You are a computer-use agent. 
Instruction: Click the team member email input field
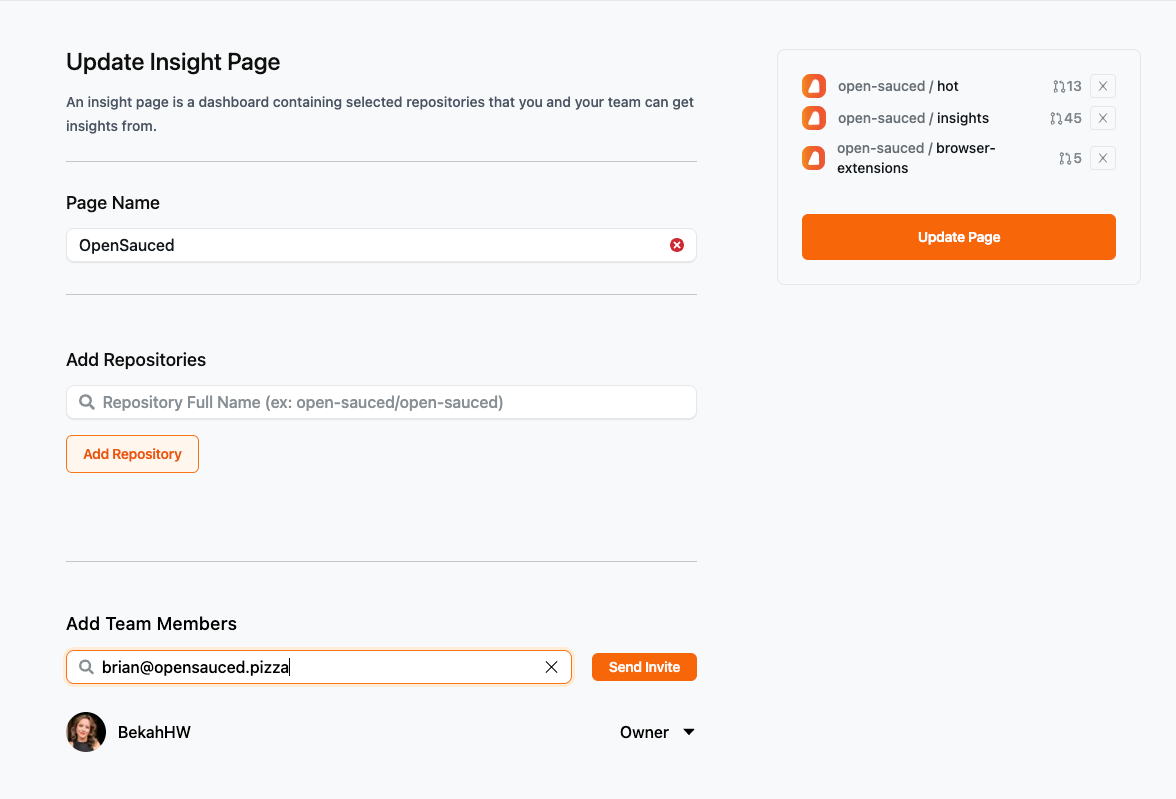319,667
